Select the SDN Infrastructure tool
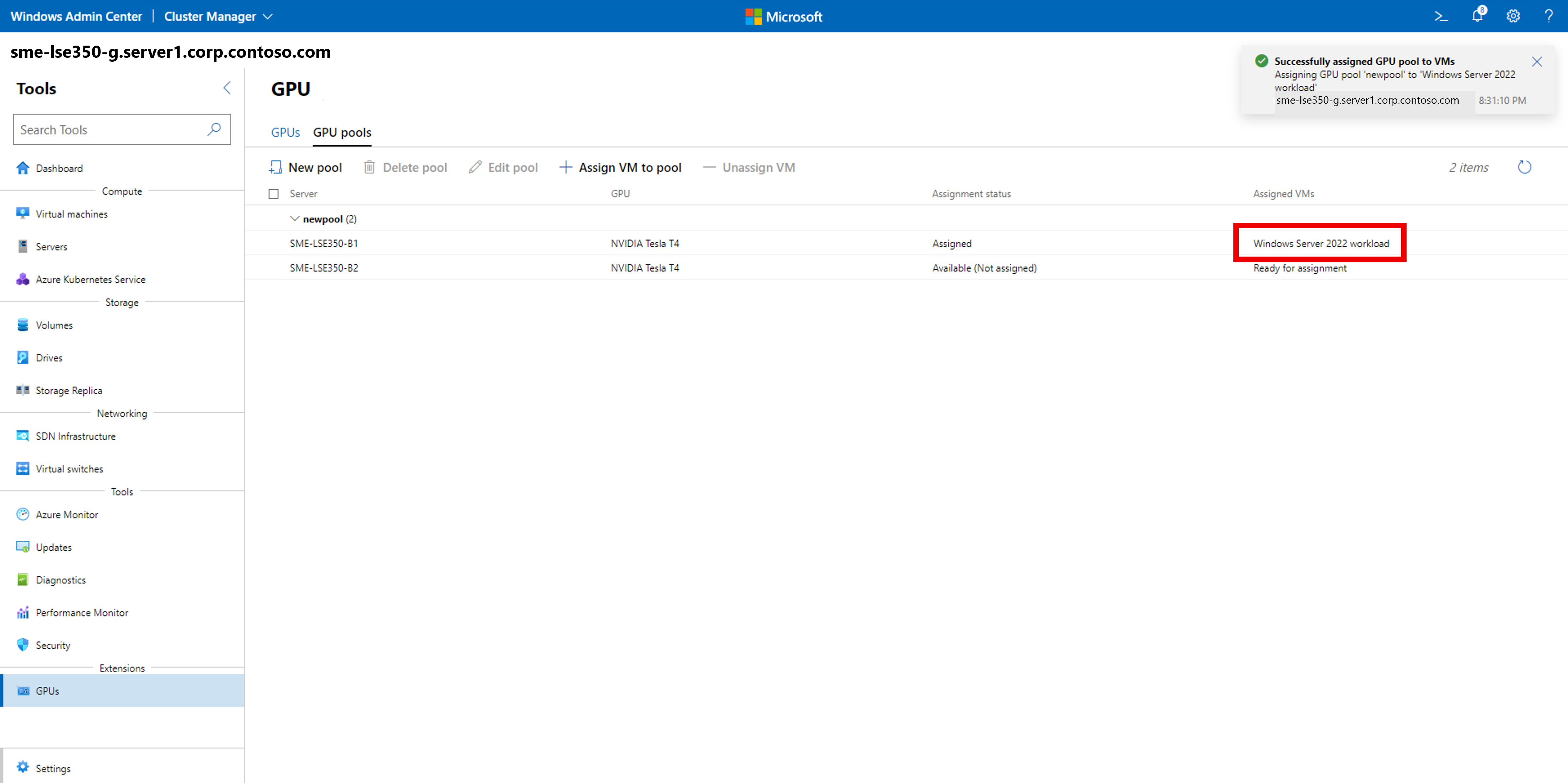The height and width of the screenshot is (783, 1568). pos(75,436)
